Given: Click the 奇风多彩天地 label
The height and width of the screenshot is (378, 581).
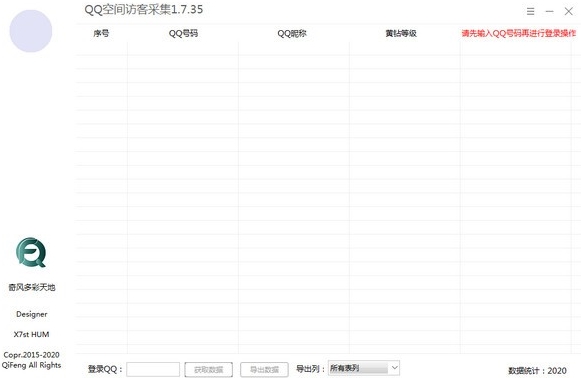Looking at the screenshot, I should [x=32, y=287].
